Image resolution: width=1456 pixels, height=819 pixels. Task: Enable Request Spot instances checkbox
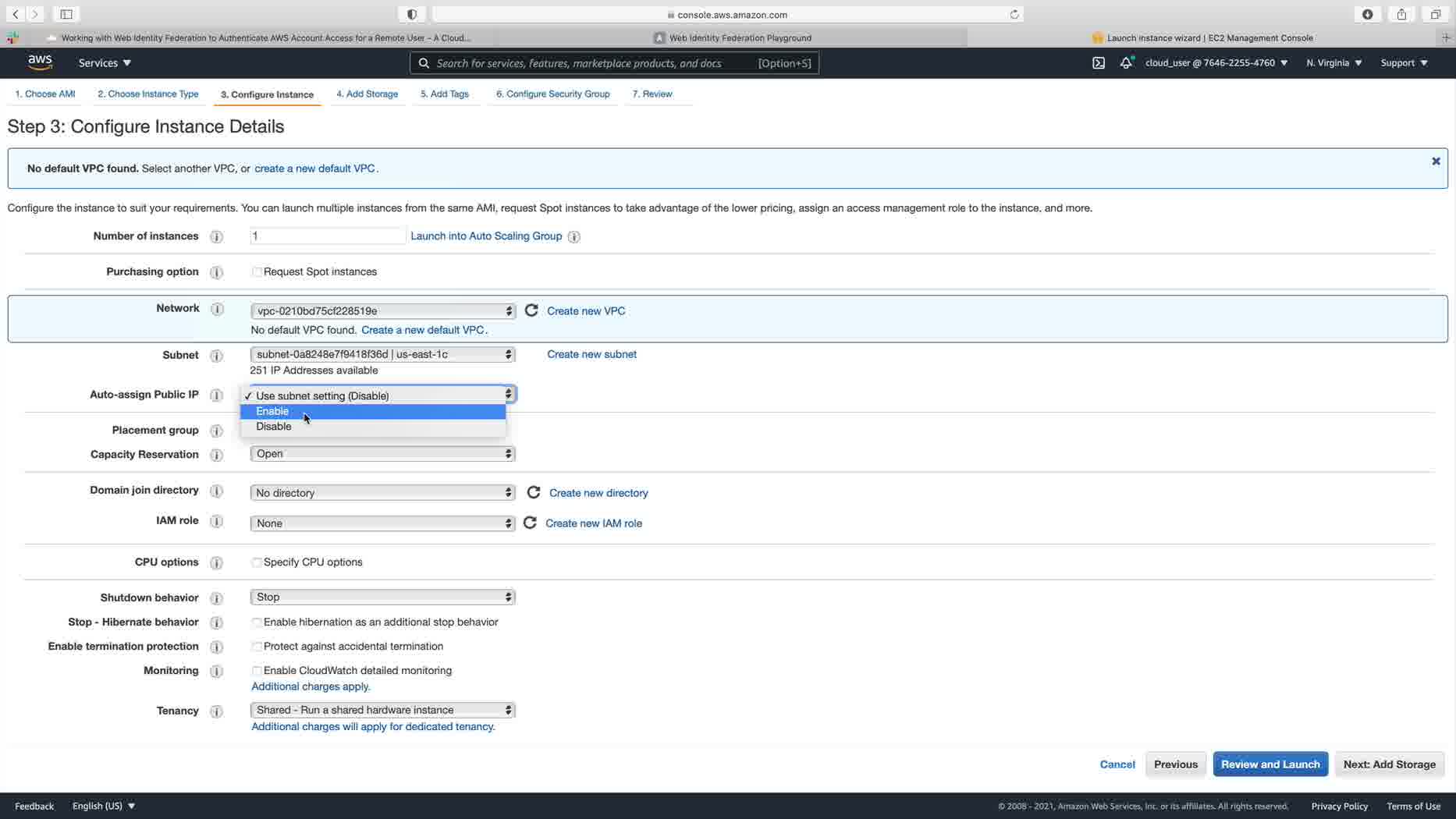click(257, 272)
